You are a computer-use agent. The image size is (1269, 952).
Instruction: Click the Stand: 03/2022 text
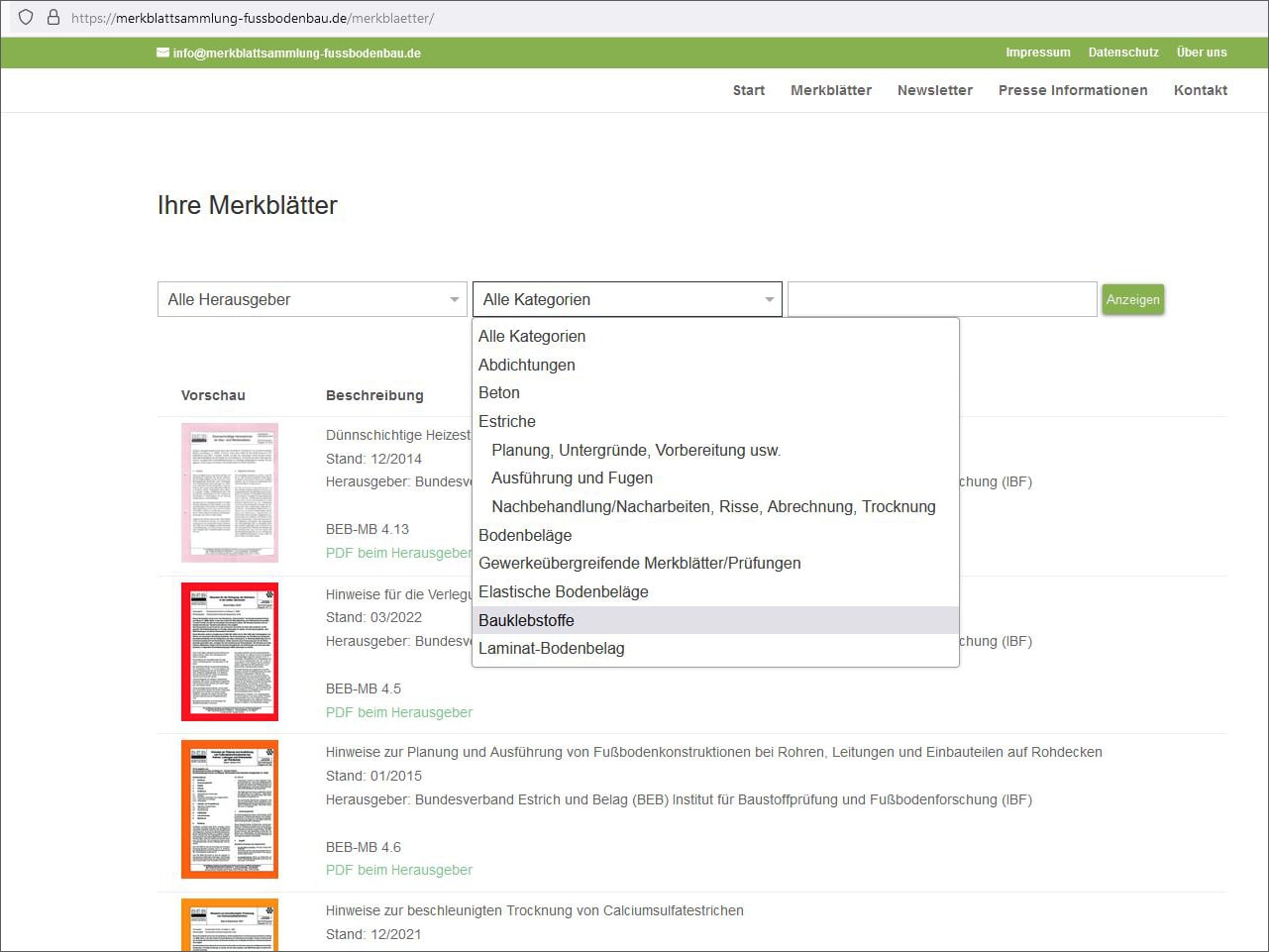tap(373, 617)
